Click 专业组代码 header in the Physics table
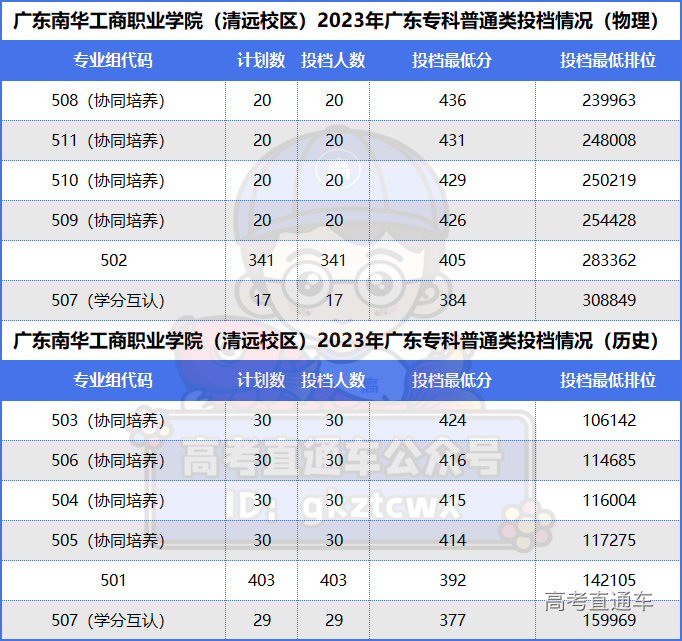This screenshot has height=641, width=682. click(x=113, y=61)
